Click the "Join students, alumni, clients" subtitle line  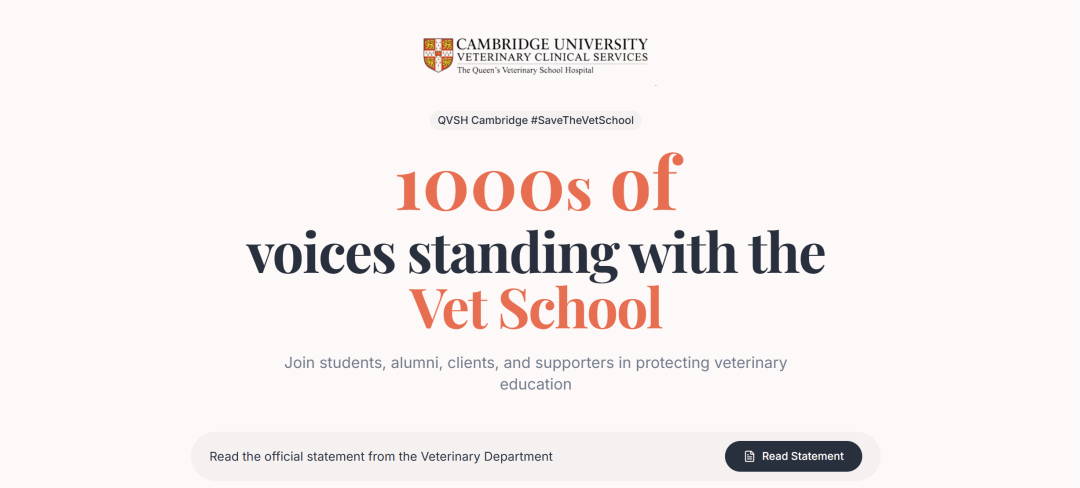535,362
